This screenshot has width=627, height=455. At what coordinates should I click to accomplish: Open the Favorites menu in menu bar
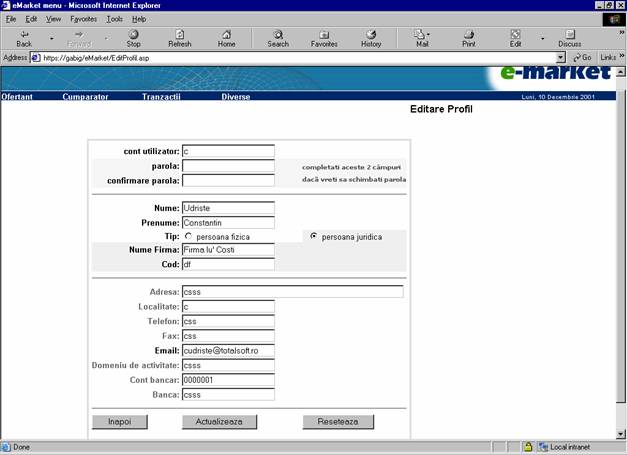[83, 19]
